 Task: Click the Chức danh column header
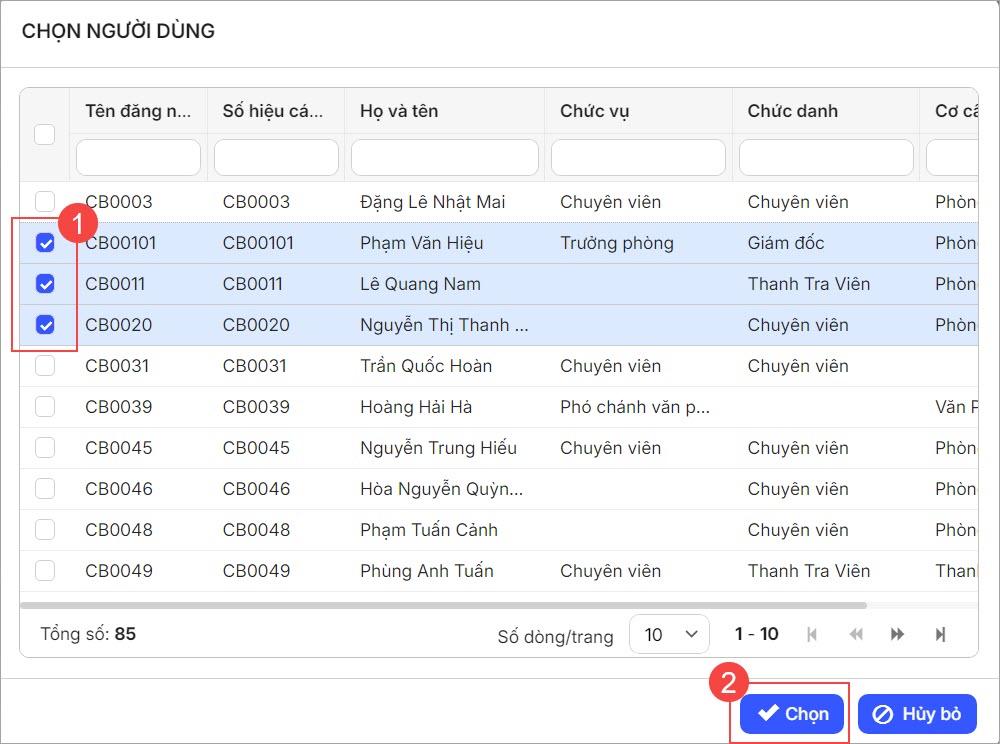point(792,111)
